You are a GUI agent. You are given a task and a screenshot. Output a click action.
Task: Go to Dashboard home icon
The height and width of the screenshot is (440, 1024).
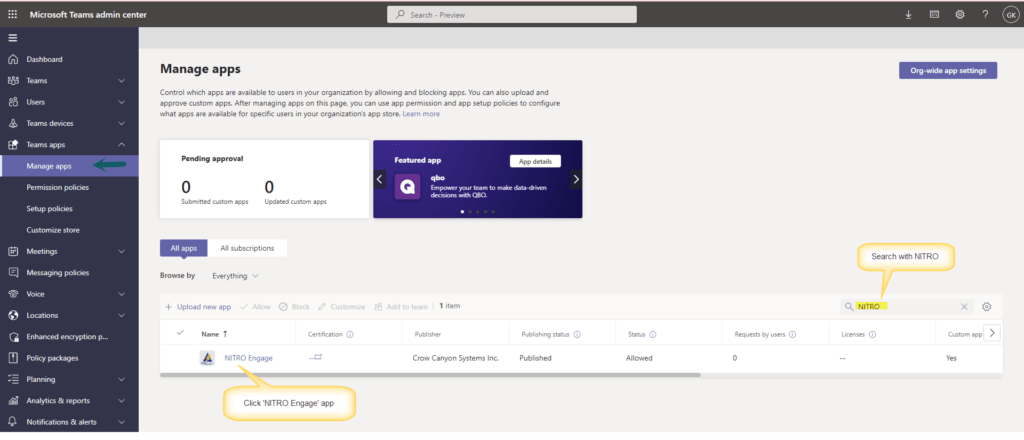pyautogui.click(x=13, y=59)
